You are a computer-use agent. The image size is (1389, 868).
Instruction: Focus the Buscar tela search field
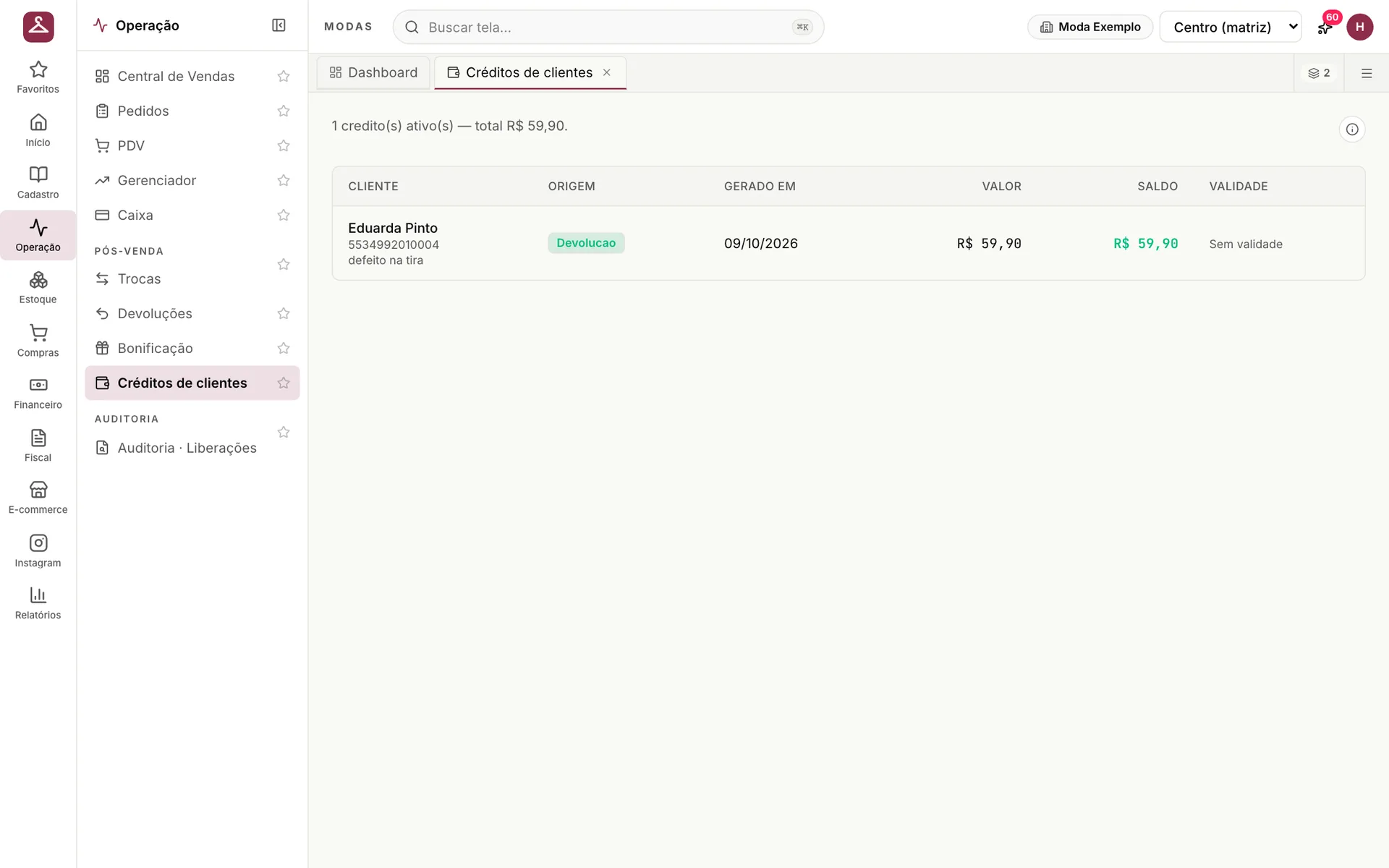tap(608, 27)
